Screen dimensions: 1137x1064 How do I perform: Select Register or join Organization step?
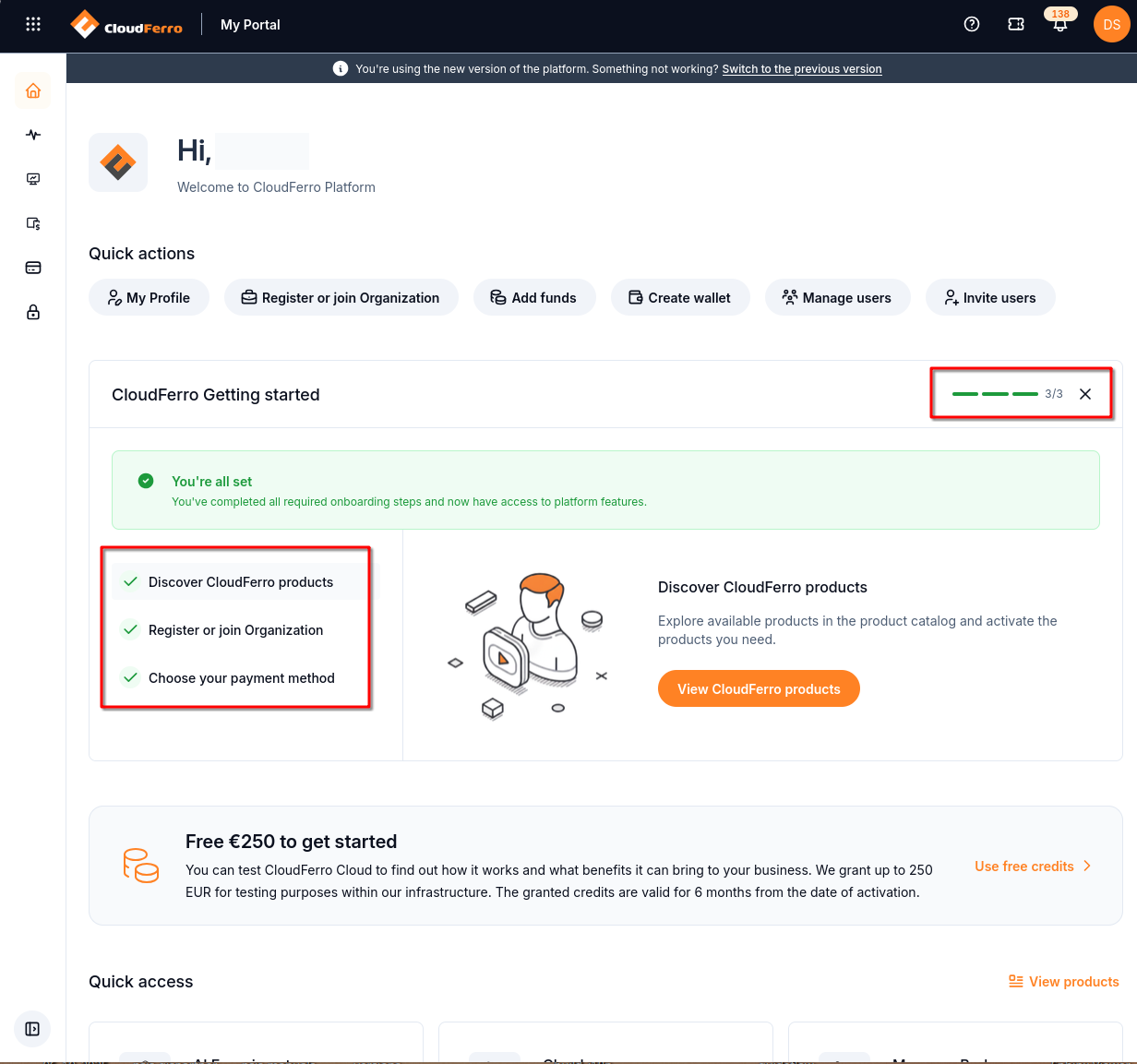240,629
